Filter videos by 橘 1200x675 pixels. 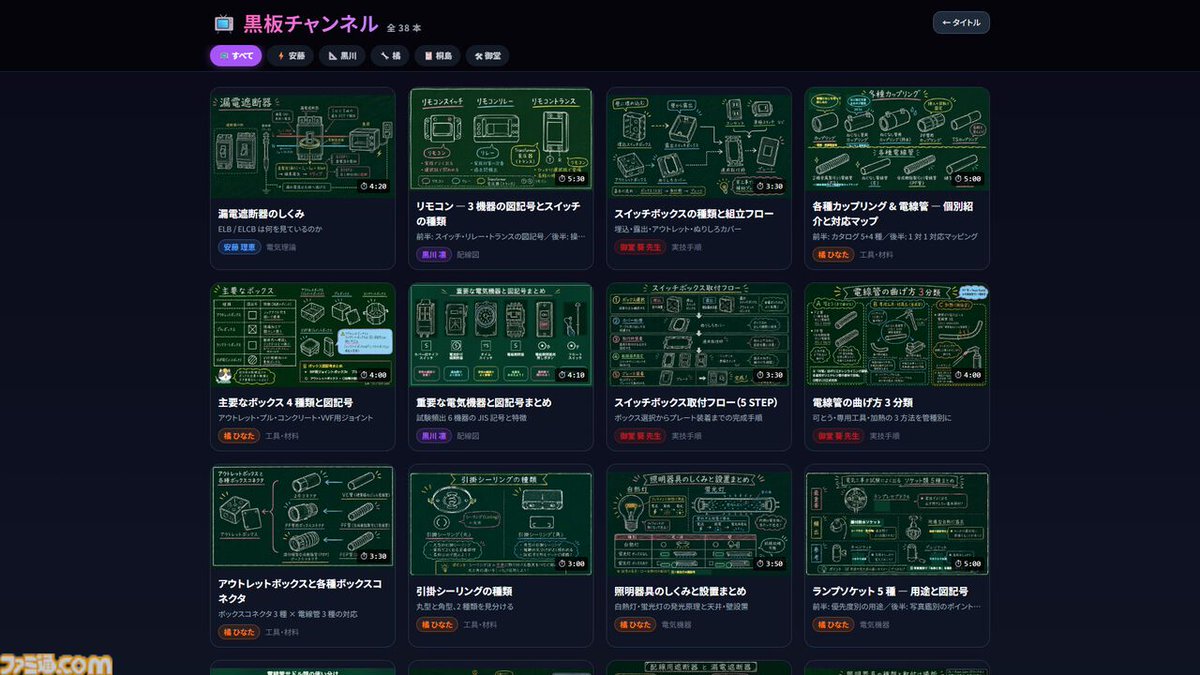click(x=391, y=56)
